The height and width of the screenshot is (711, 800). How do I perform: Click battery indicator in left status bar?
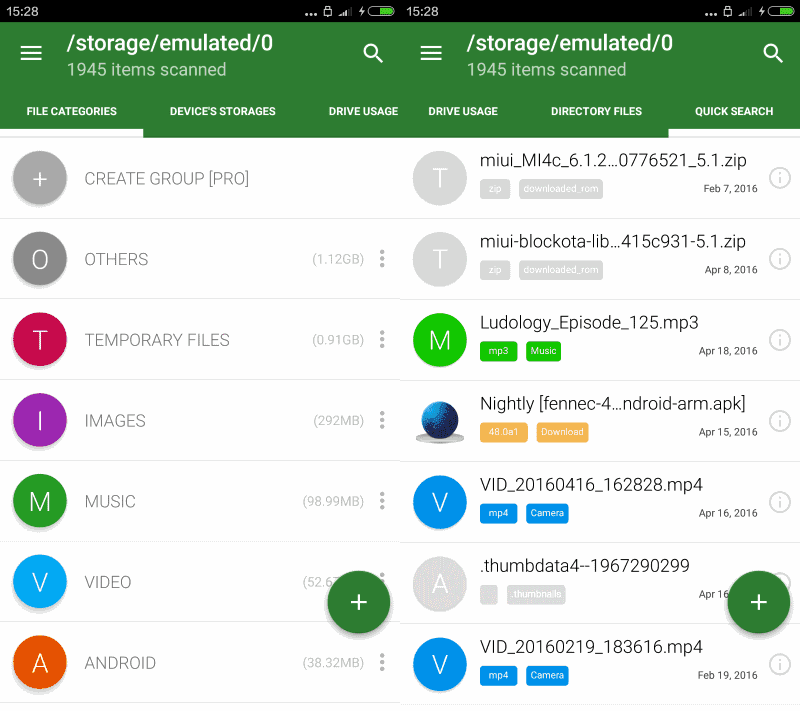[381, 11]
